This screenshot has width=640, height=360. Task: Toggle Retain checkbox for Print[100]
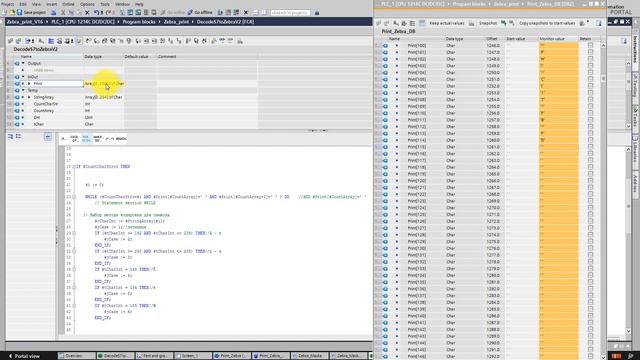click(x=591, y=46)
